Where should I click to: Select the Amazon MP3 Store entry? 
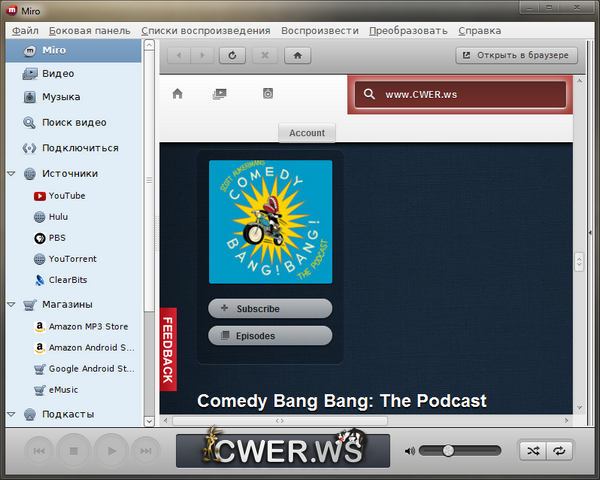tap(88, 326)
